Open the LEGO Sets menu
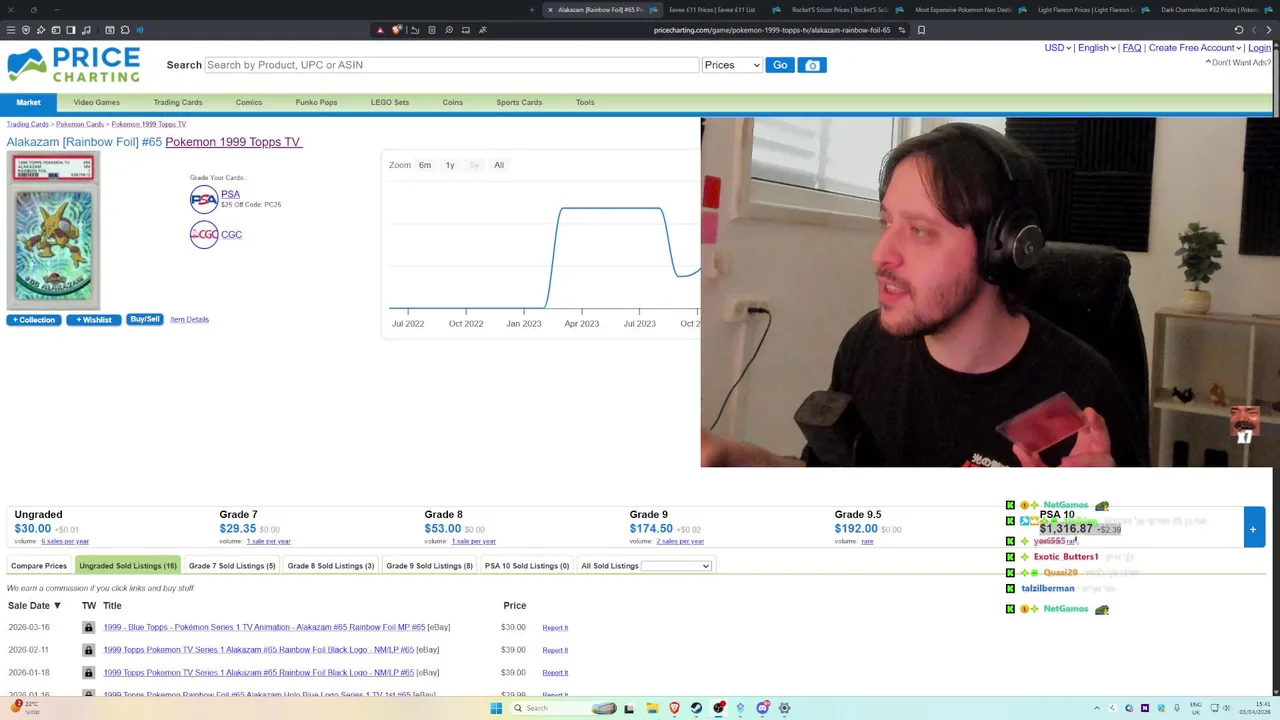Viewport: 1280px width, 720px height. 390,103
